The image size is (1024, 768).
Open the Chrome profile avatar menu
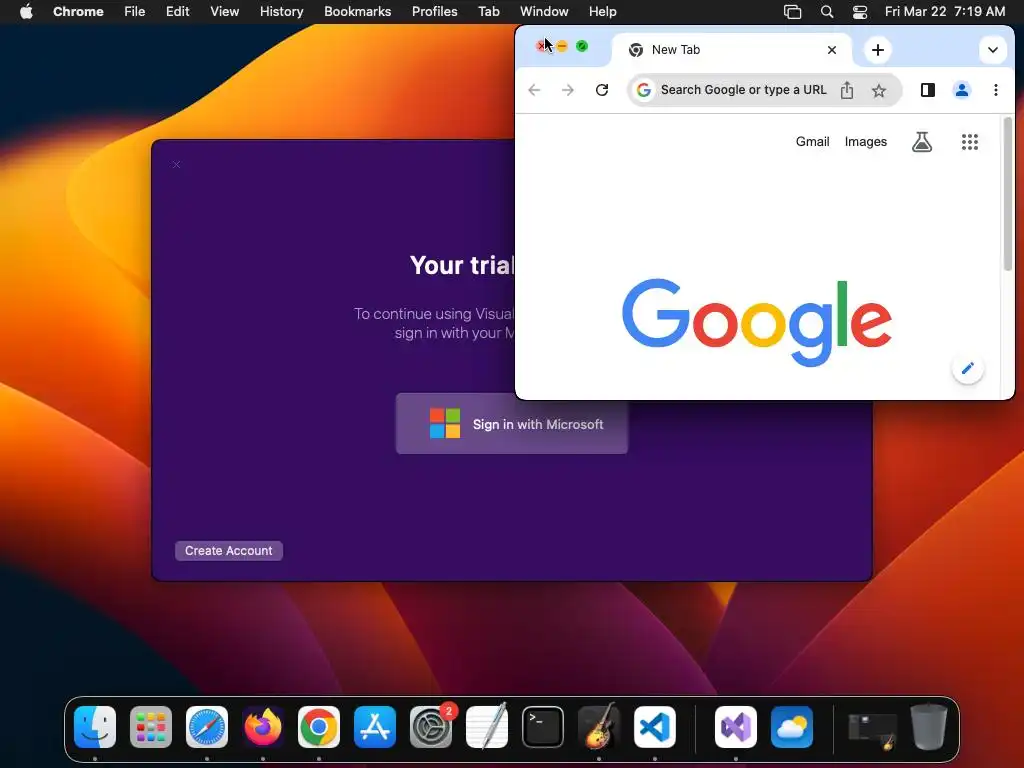962,90
